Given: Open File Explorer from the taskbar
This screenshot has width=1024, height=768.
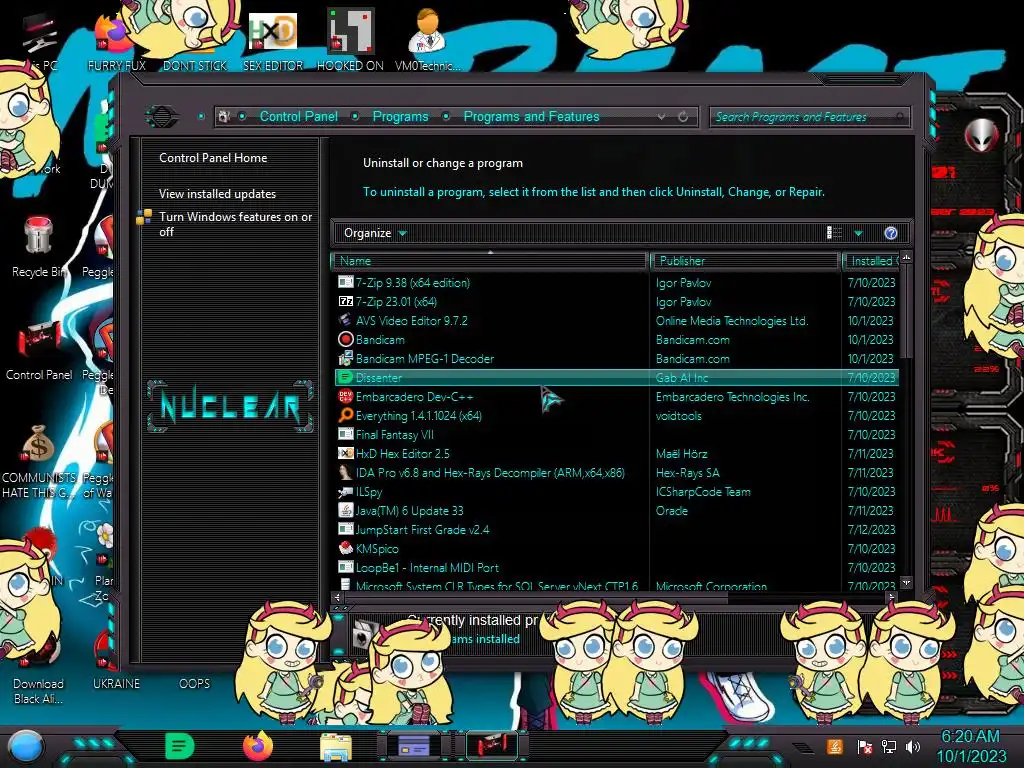Looking at the screenshot, I should pyautogui.click(x=336, y=747).
